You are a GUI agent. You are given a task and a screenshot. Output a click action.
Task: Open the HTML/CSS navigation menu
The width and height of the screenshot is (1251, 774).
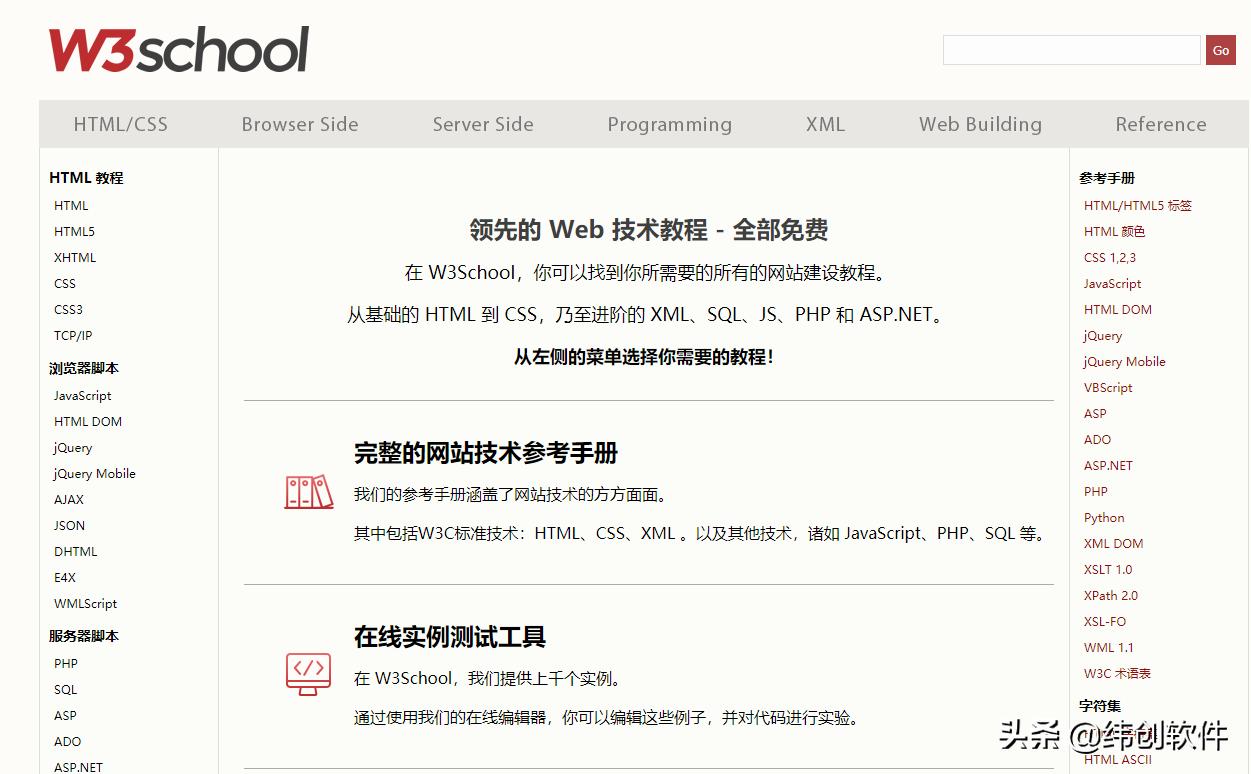(120, 123)
